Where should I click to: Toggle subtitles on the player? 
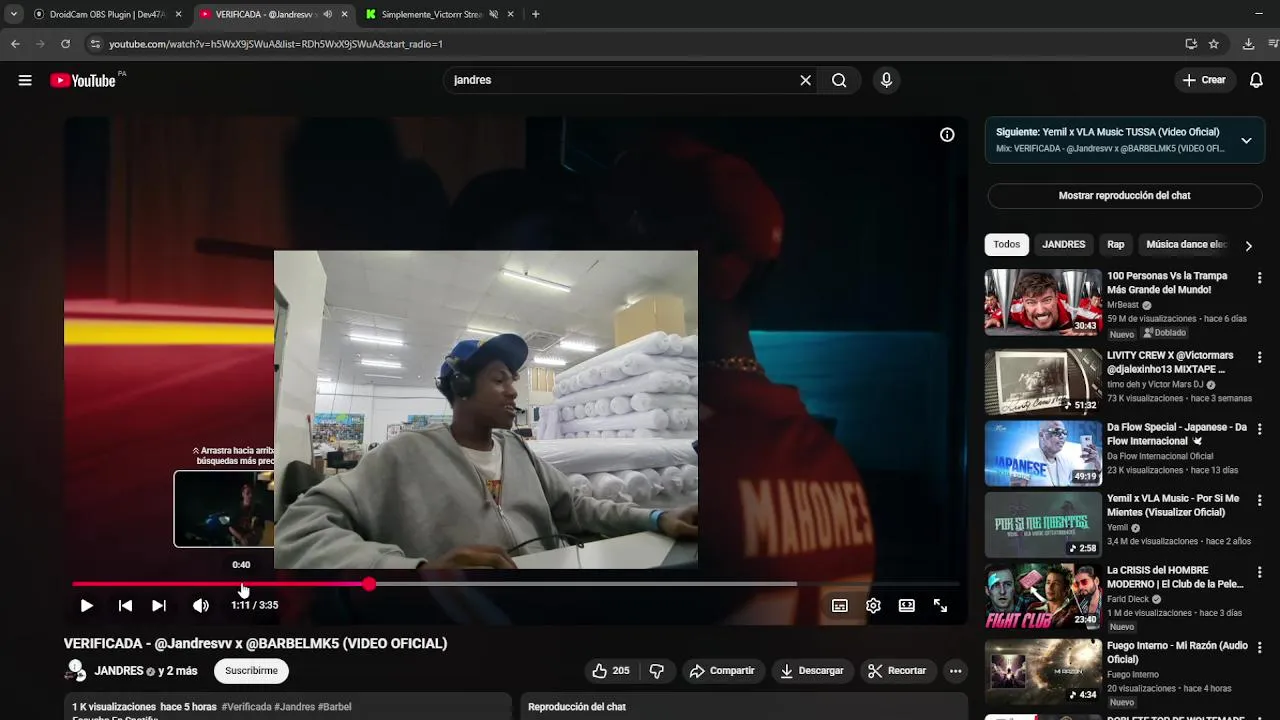tap(840, 605)
